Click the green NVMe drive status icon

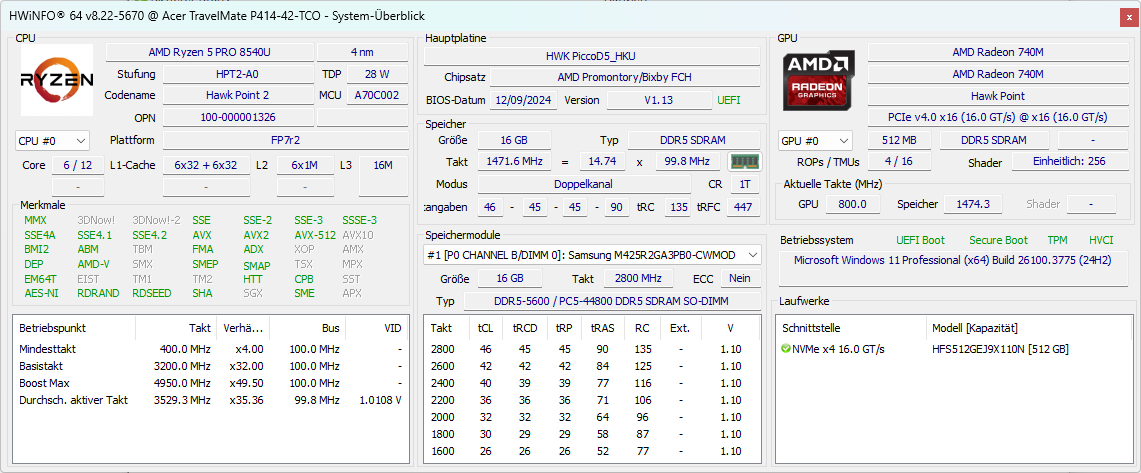coord(785,349)
